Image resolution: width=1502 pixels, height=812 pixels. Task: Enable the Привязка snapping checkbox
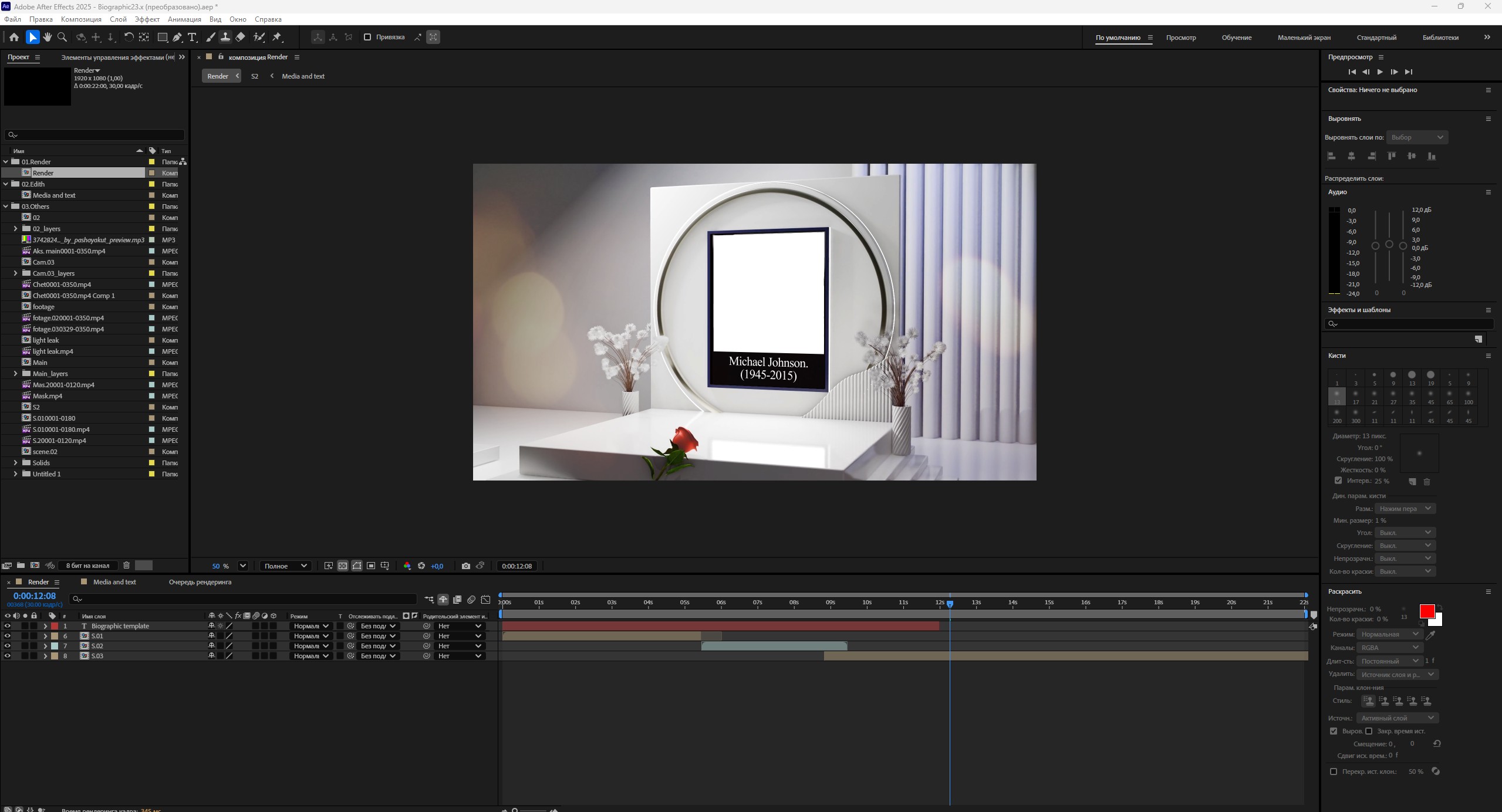tap(367, 37)
